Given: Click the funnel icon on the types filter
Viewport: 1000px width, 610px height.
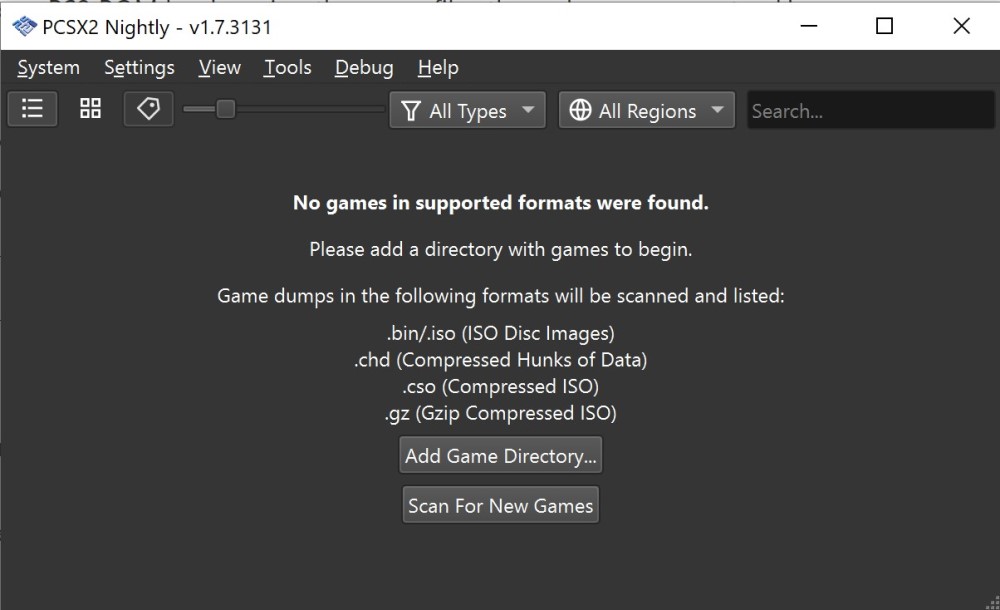Looking at the screenshot, I should 410,111.
